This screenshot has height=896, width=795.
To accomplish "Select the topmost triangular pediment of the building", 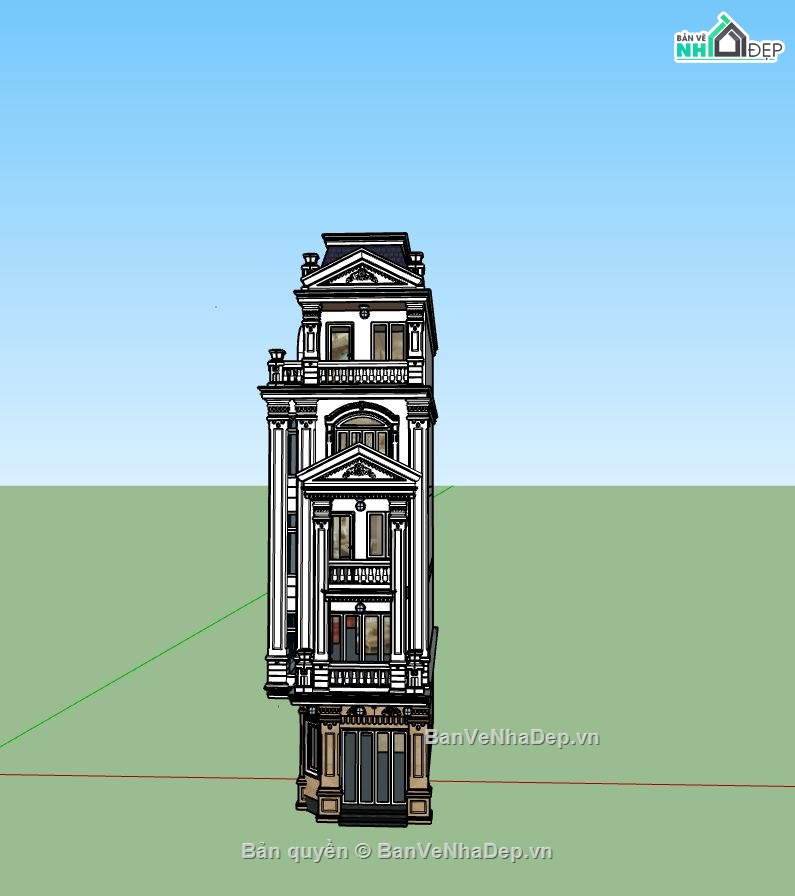I will tap(362, 271).
